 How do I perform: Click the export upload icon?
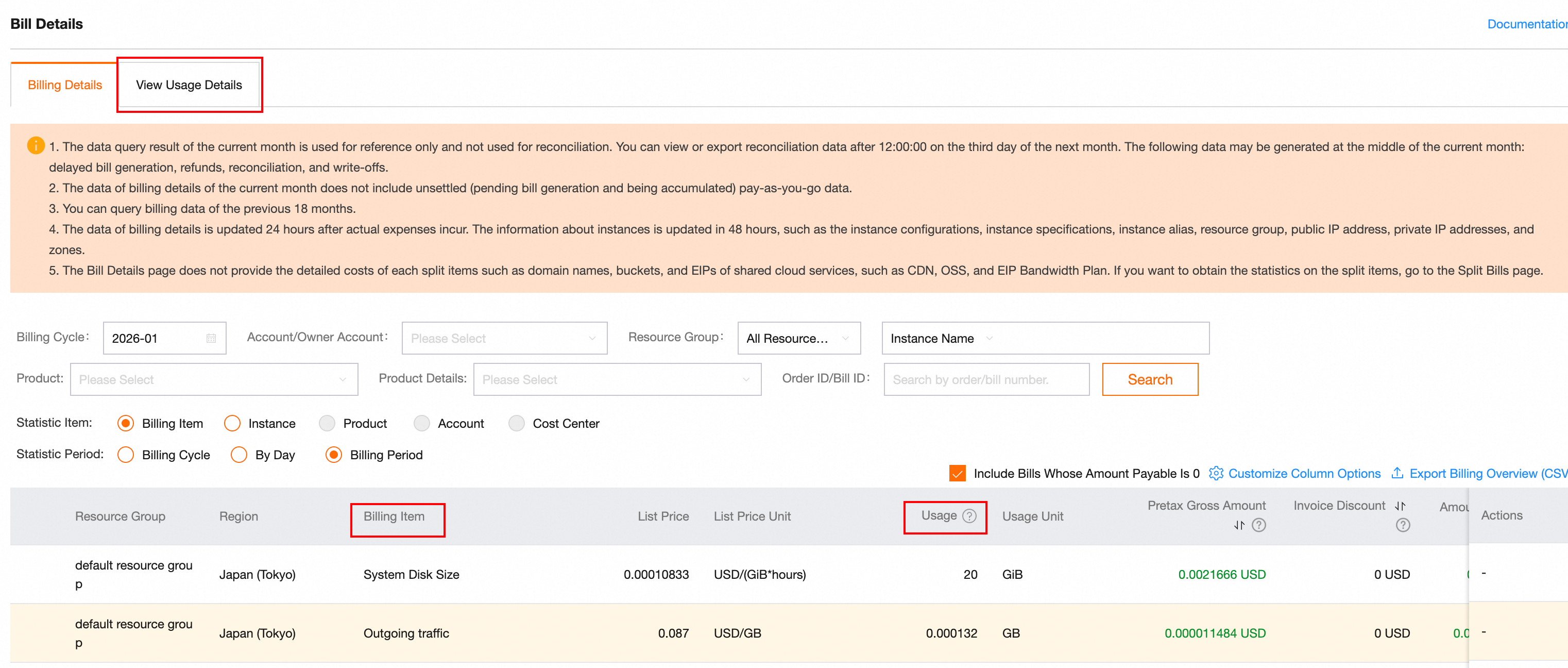click(1397, 473)
